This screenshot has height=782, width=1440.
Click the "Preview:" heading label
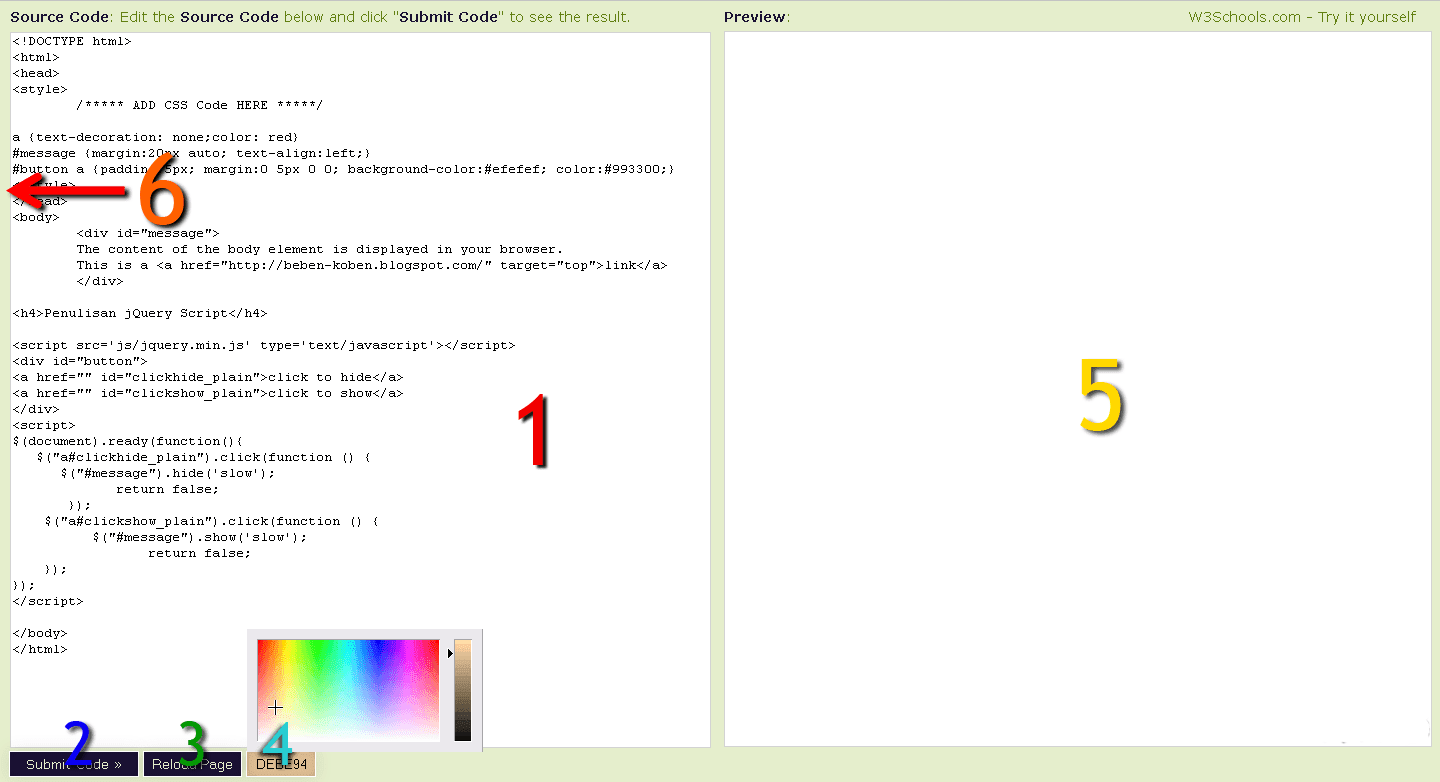757,17
